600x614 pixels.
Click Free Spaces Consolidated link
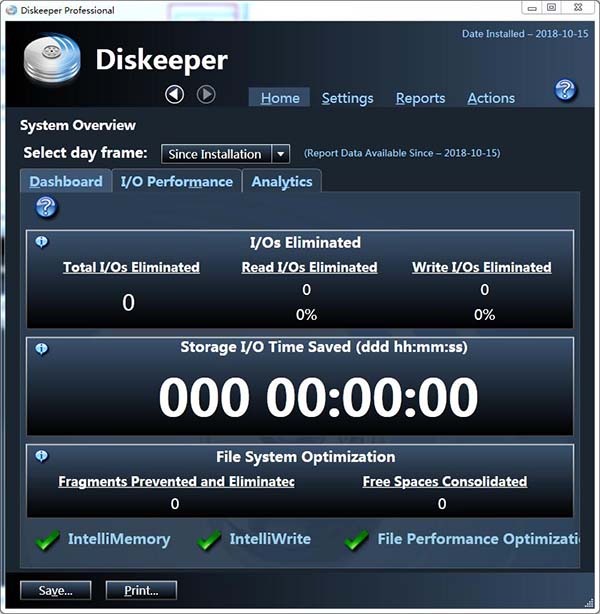point(445,481)
